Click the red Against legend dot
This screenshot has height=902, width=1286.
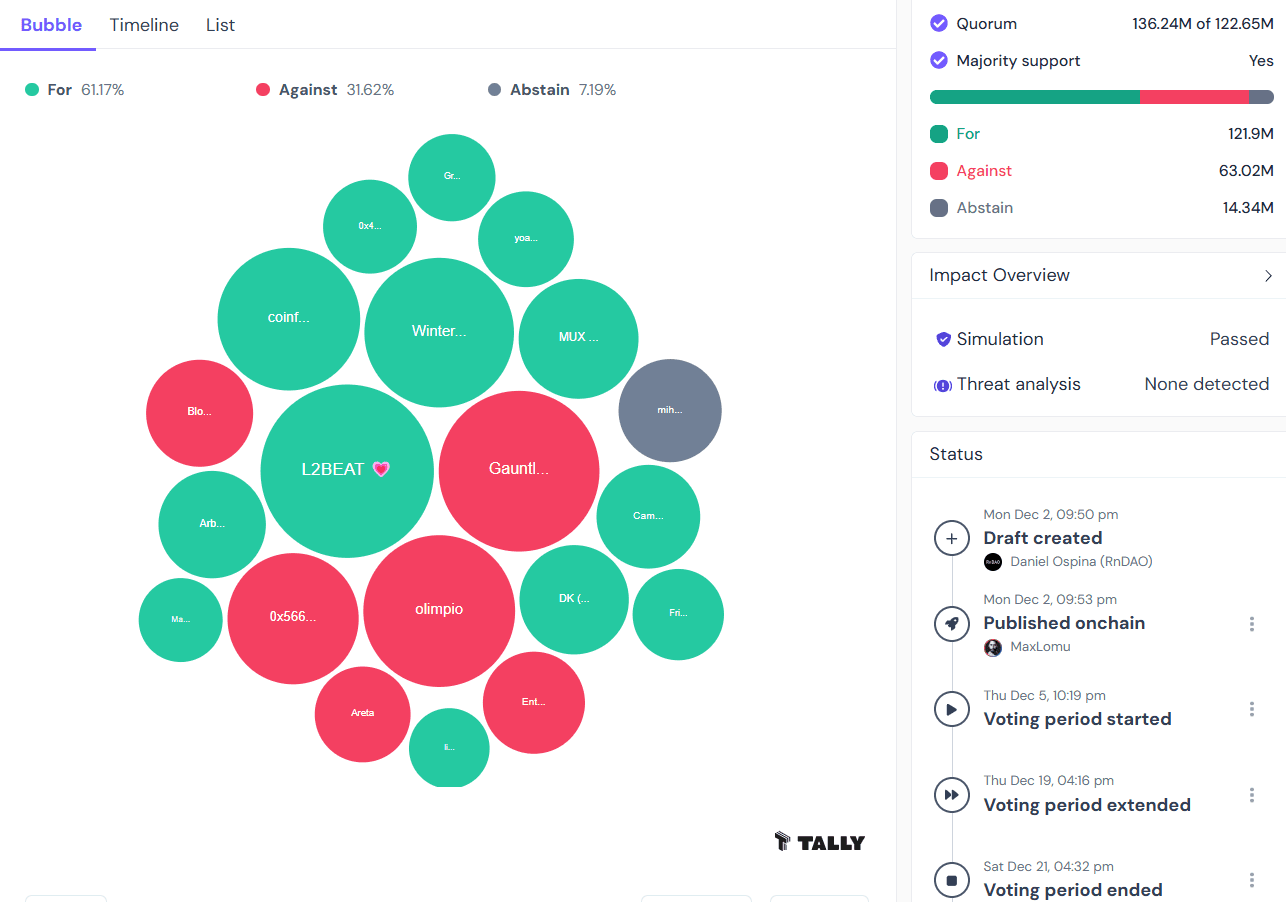coord(263,90)
